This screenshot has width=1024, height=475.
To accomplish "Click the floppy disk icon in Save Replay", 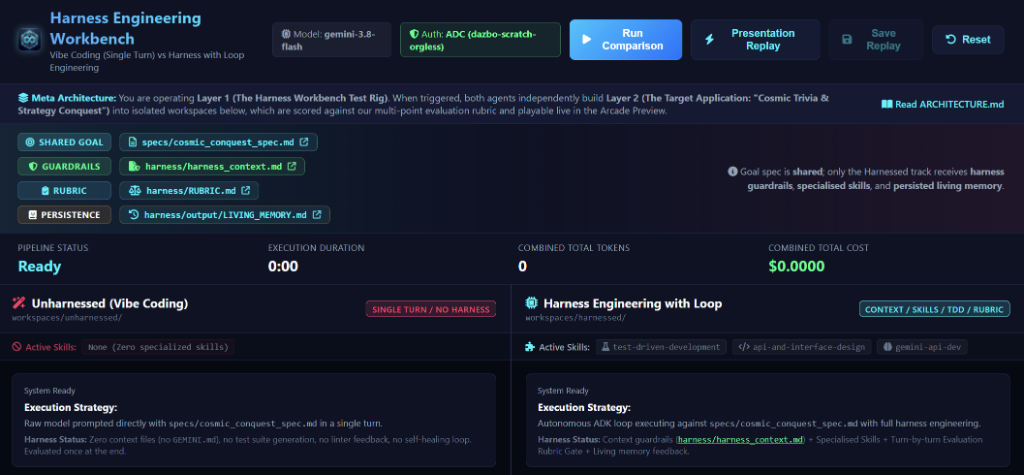I will (847, 39).
